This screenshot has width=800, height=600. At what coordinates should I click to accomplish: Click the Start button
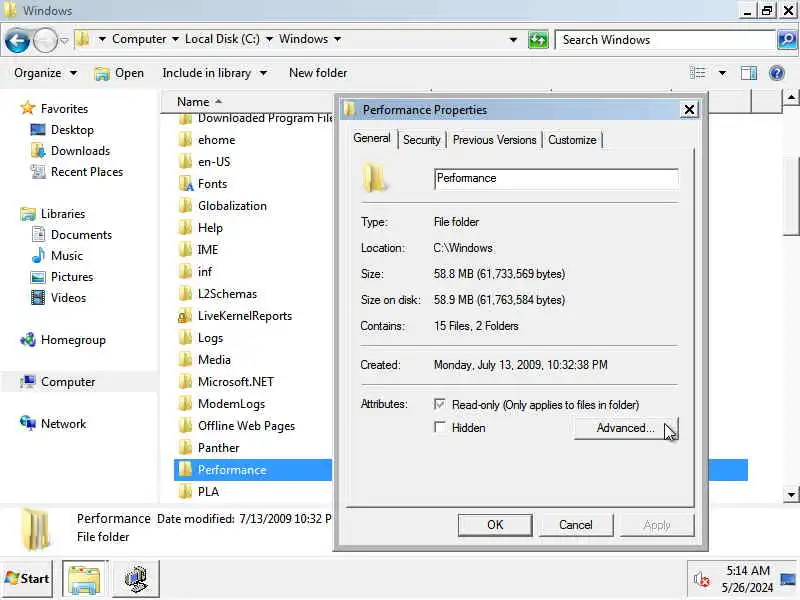pyautogui.click(x=27, y=579)
